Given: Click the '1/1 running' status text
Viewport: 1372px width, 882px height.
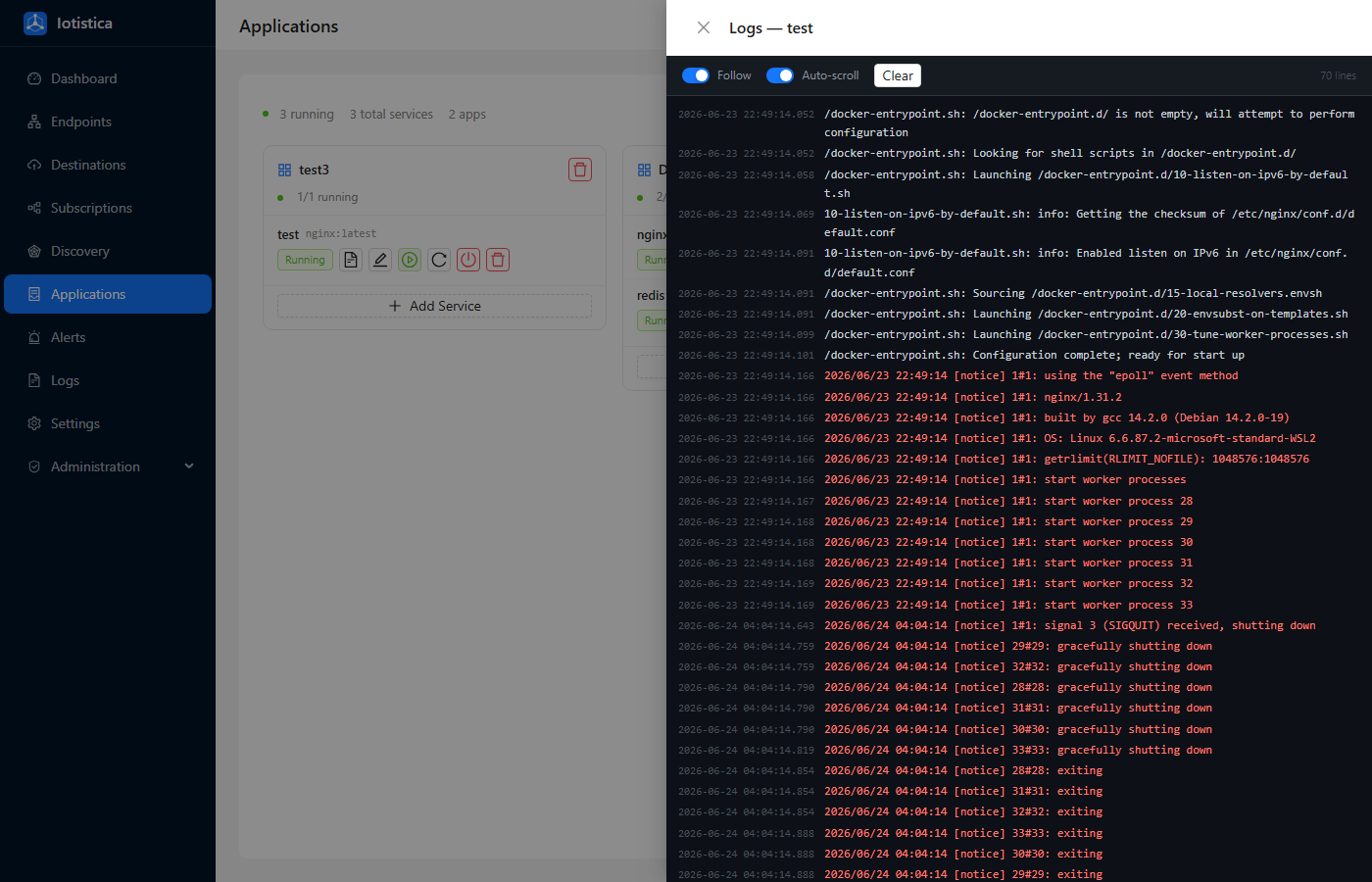Looking at the screenshot, I should pyautogui.click(x=327, y=197).
